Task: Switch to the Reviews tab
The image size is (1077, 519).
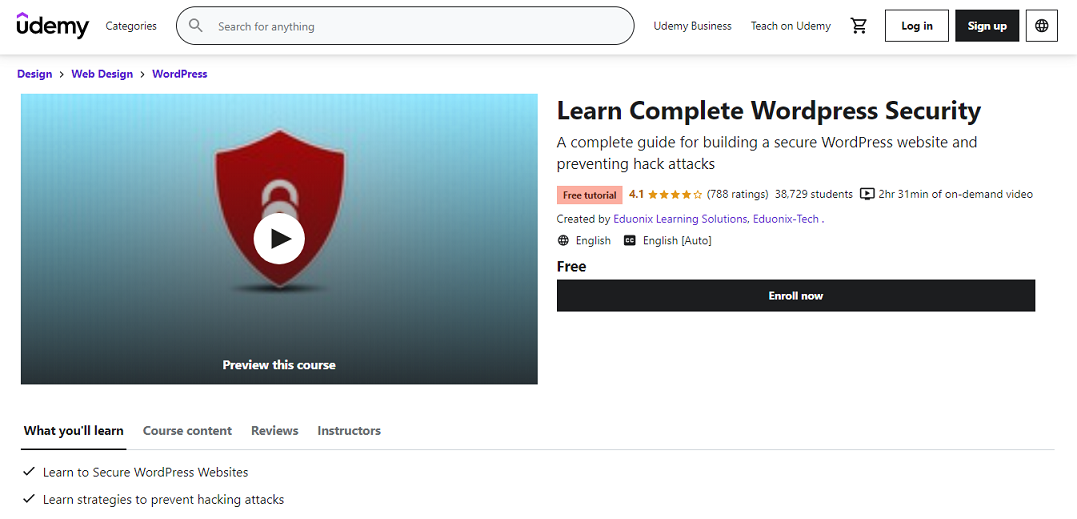Action: click(x=275, y=431)
